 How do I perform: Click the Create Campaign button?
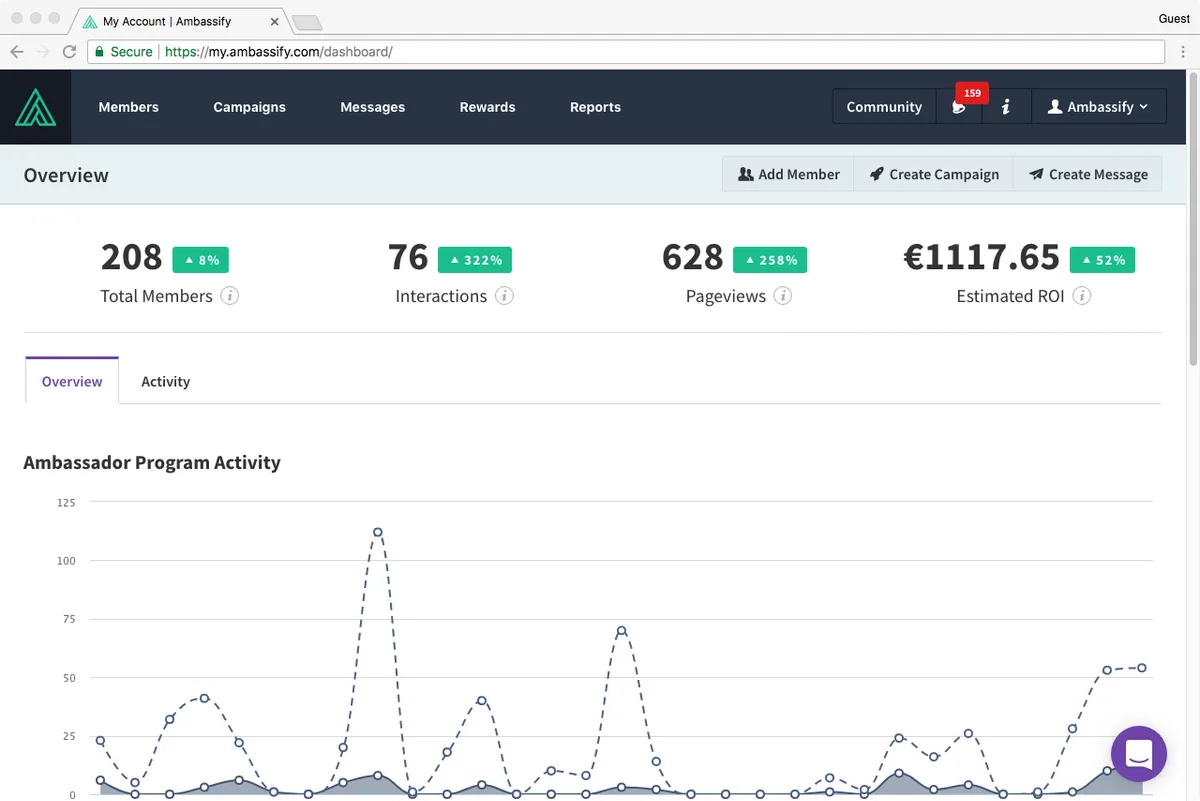click(x=934, y=174)
